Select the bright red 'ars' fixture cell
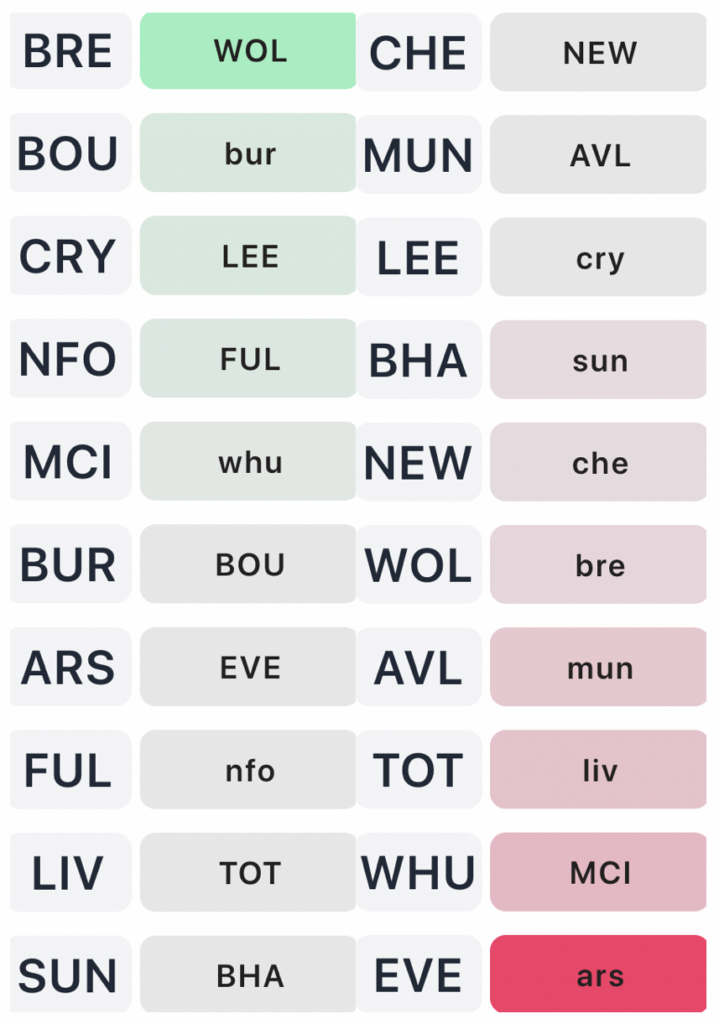This screenshot has height=1024, width=719. pyautogui.click(x=599, y=974)
